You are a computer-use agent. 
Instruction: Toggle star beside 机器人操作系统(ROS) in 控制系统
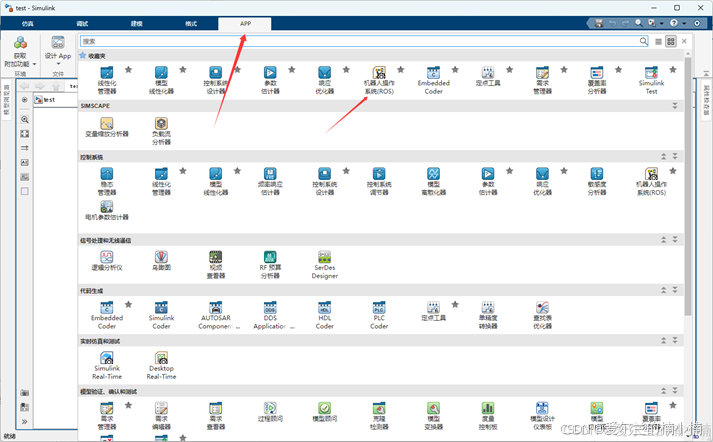pos(673,171)
